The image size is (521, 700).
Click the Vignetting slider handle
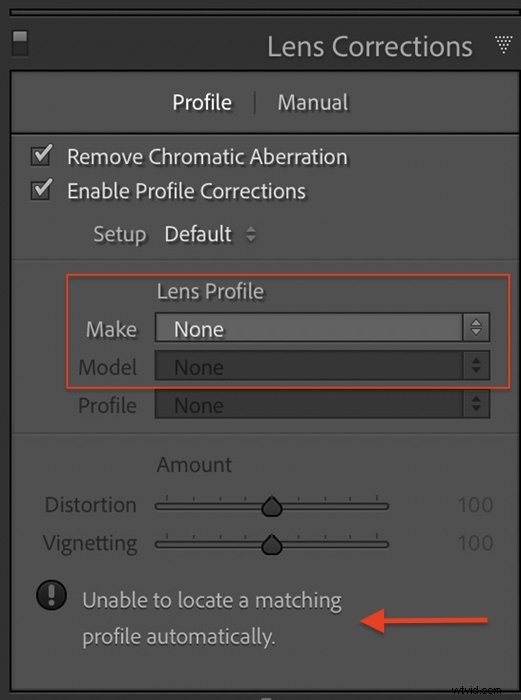(271, 545)
